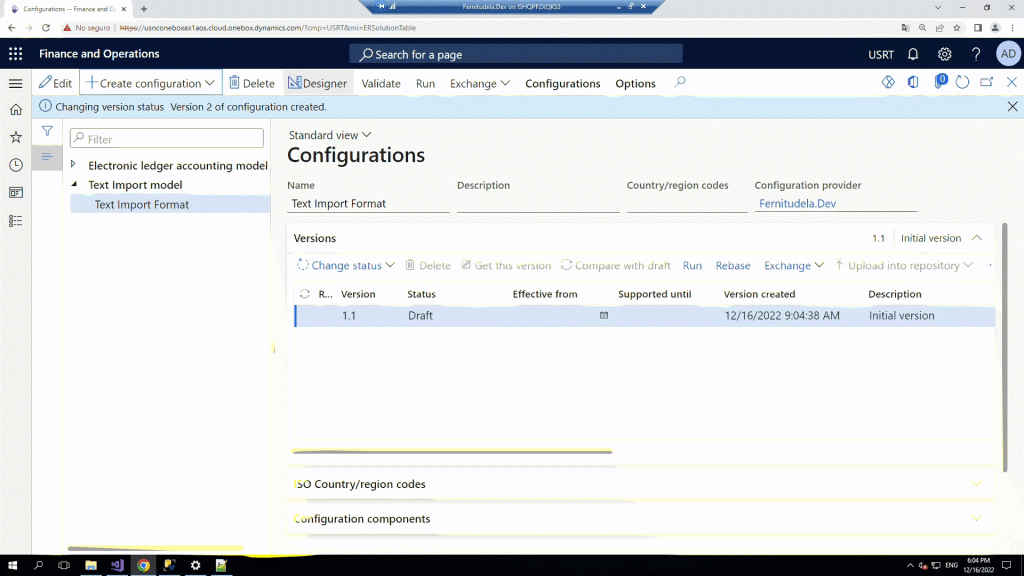Click the Rebase button in Versions
Screen dimensions: 1024x576
(x=732, y=265)
